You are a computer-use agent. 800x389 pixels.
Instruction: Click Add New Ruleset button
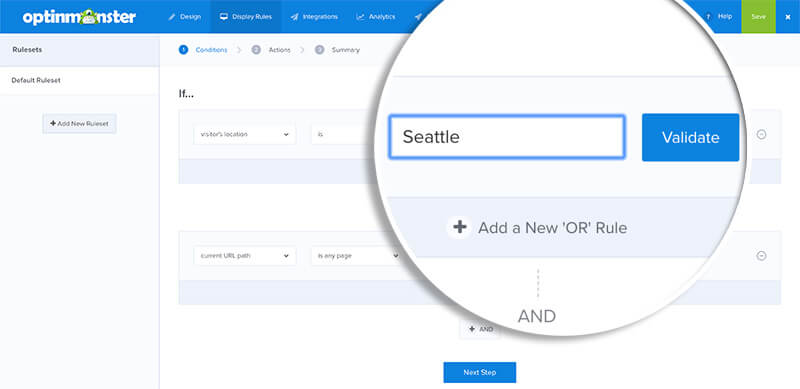(x=80, y=124)
